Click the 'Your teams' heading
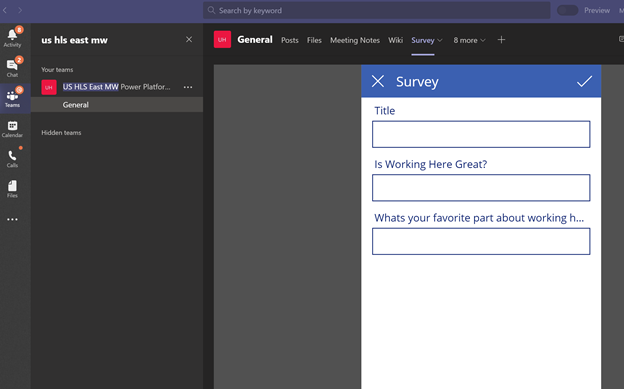The width and height of the screenshot is (624, 389). 57,70
